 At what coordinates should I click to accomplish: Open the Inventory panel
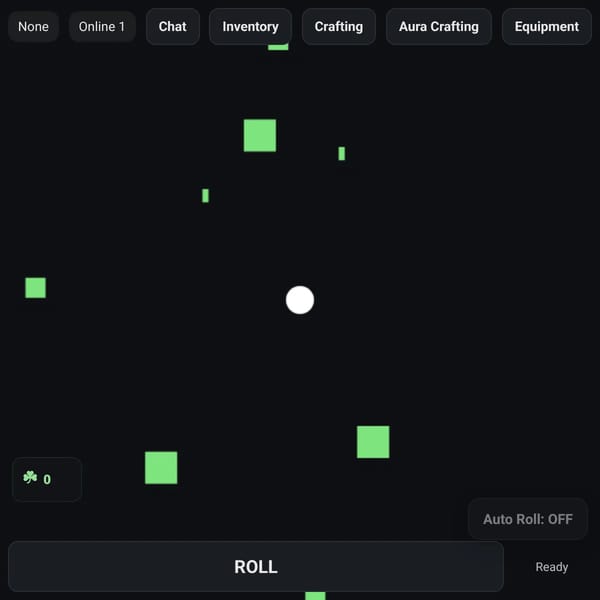tap(250, 26)
